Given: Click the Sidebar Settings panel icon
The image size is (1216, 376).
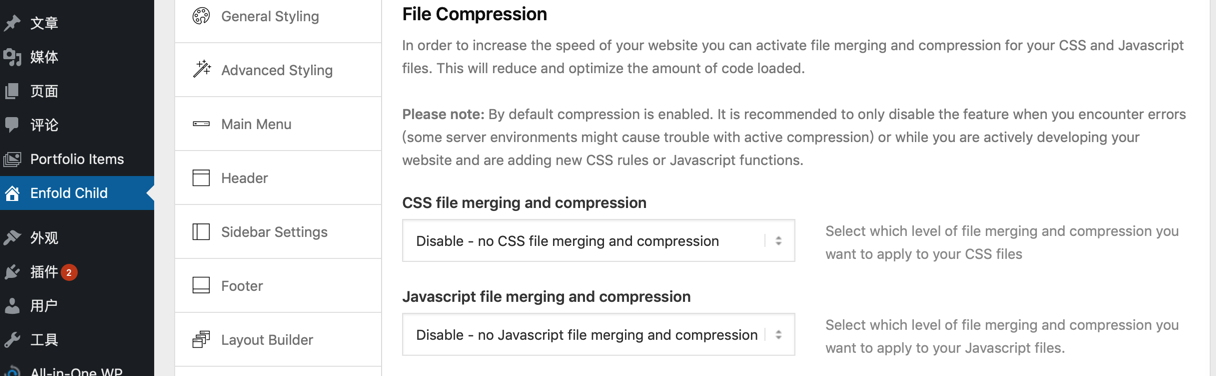Looking at the screenshot, I should tap(201, 232).
